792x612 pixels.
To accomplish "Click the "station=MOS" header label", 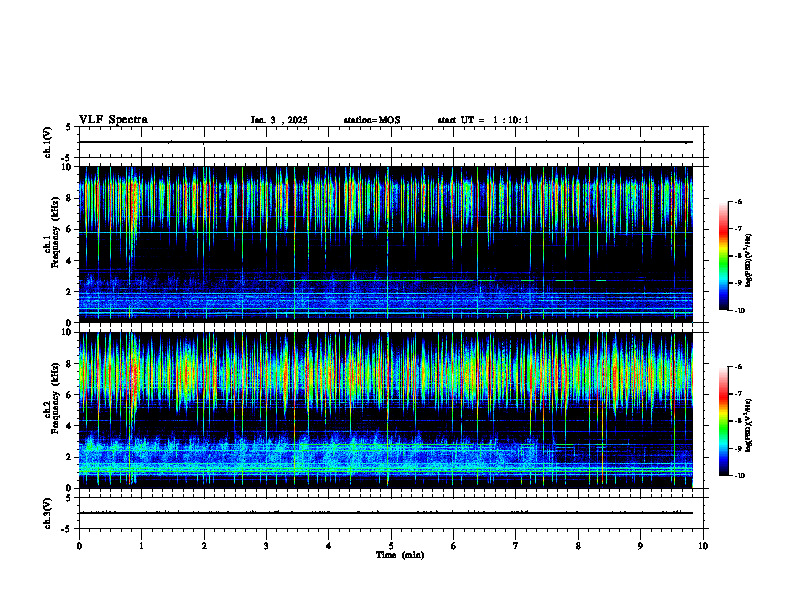I will pos(372,120).
